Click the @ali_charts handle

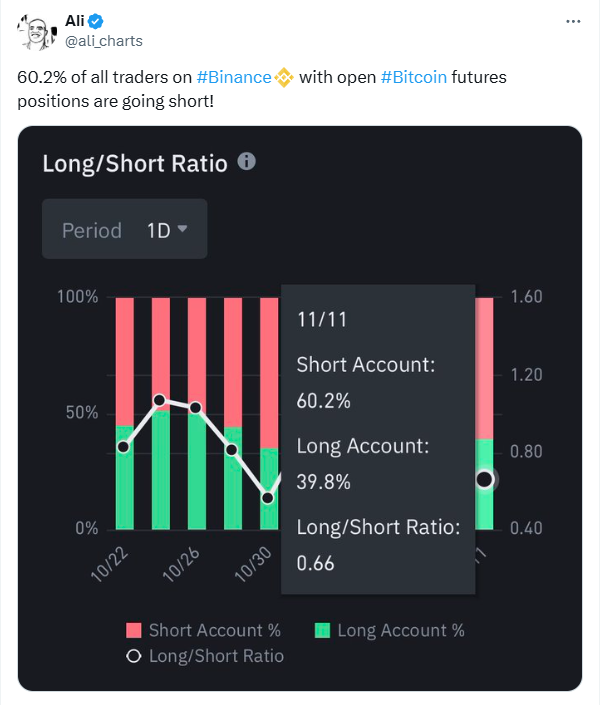click(x=104, y=41)
